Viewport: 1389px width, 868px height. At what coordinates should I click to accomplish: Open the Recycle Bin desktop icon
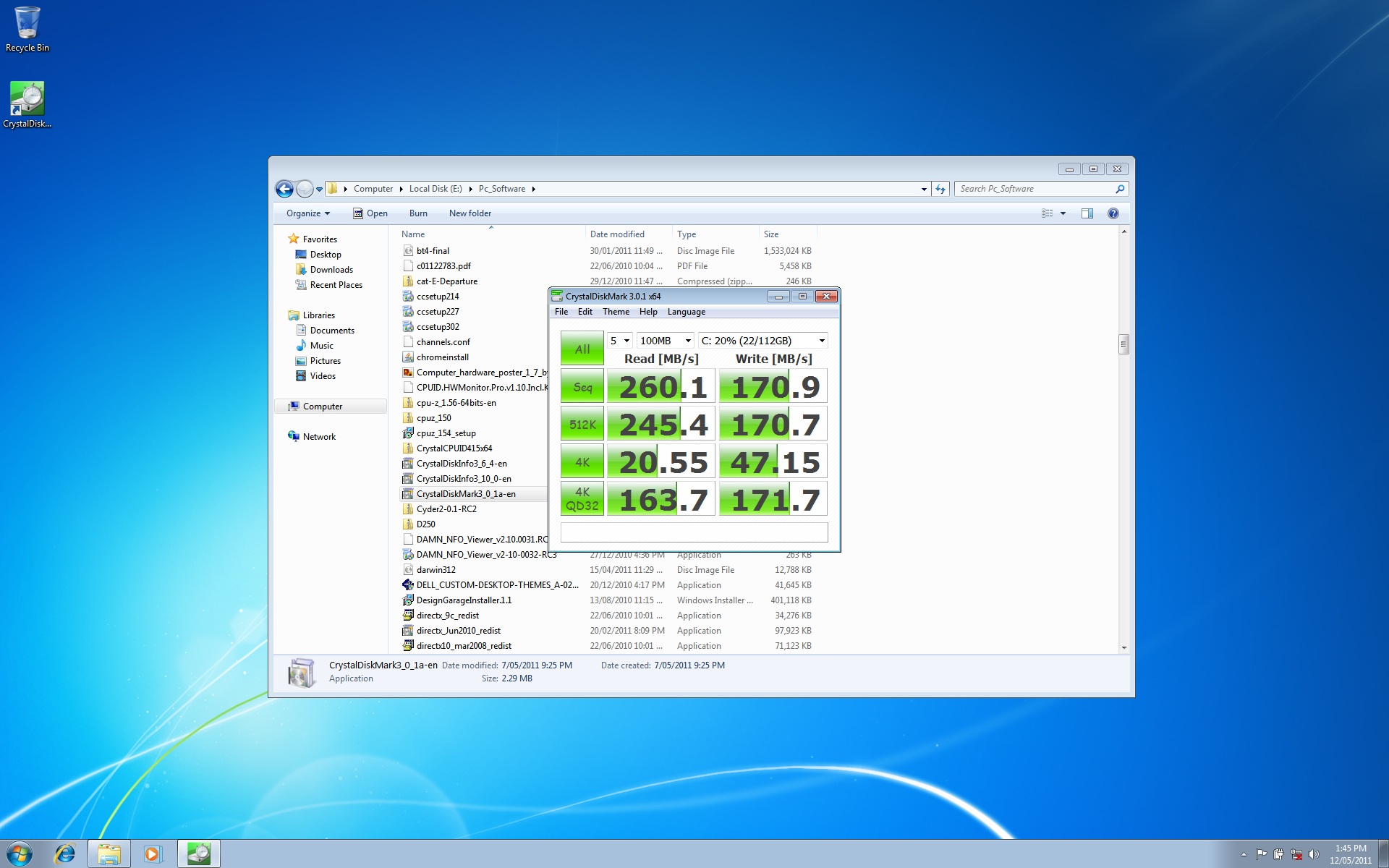[x=27, y=29]
